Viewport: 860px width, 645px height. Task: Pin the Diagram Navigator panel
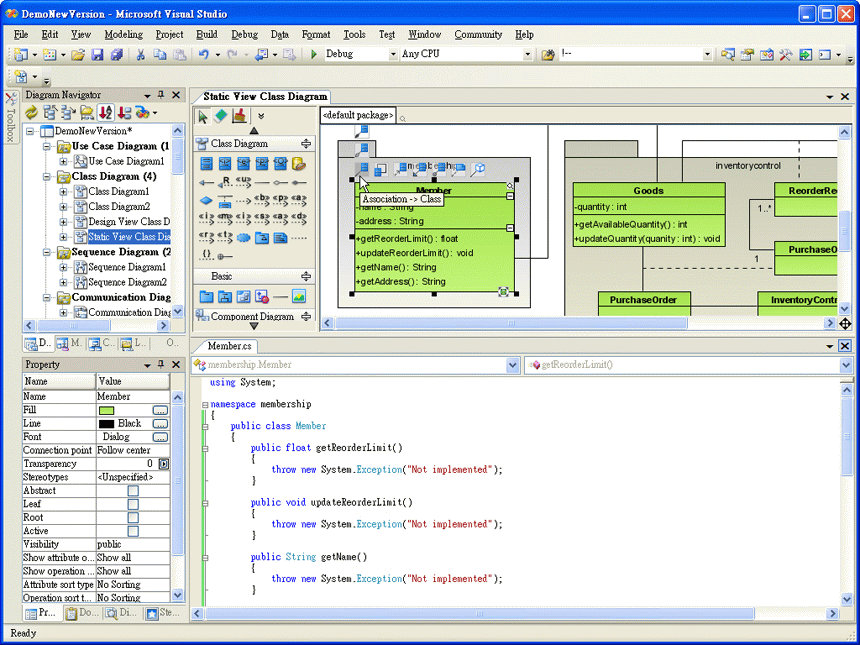(161, 95)
